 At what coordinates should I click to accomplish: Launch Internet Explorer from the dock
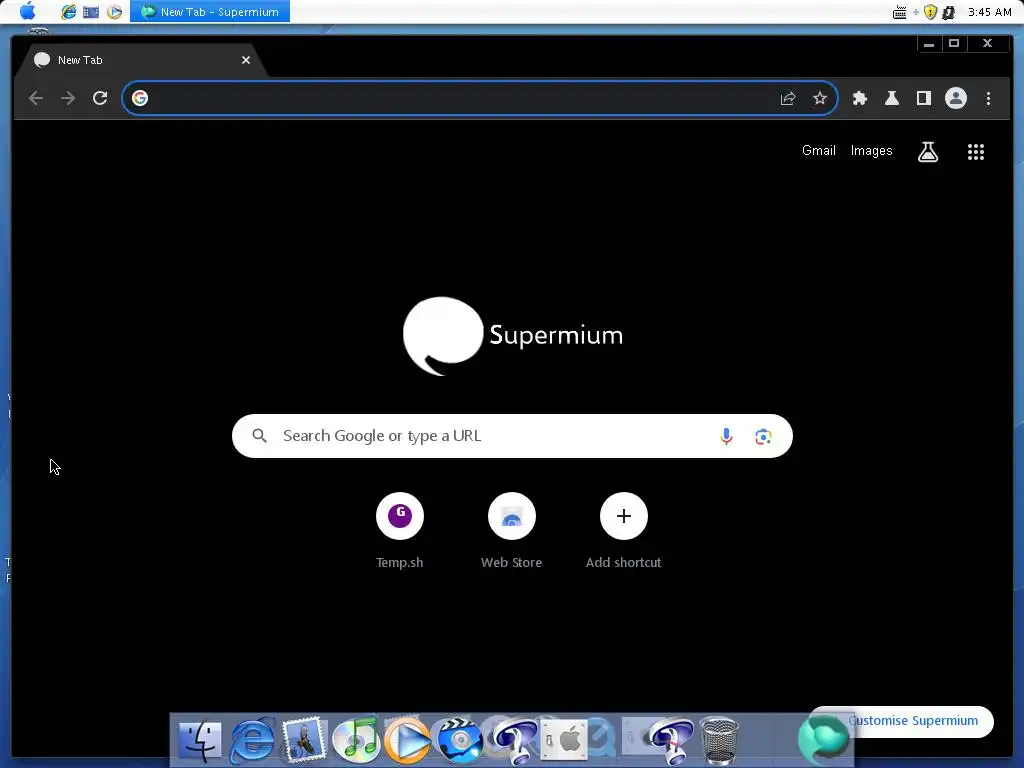tap(252, 741)
